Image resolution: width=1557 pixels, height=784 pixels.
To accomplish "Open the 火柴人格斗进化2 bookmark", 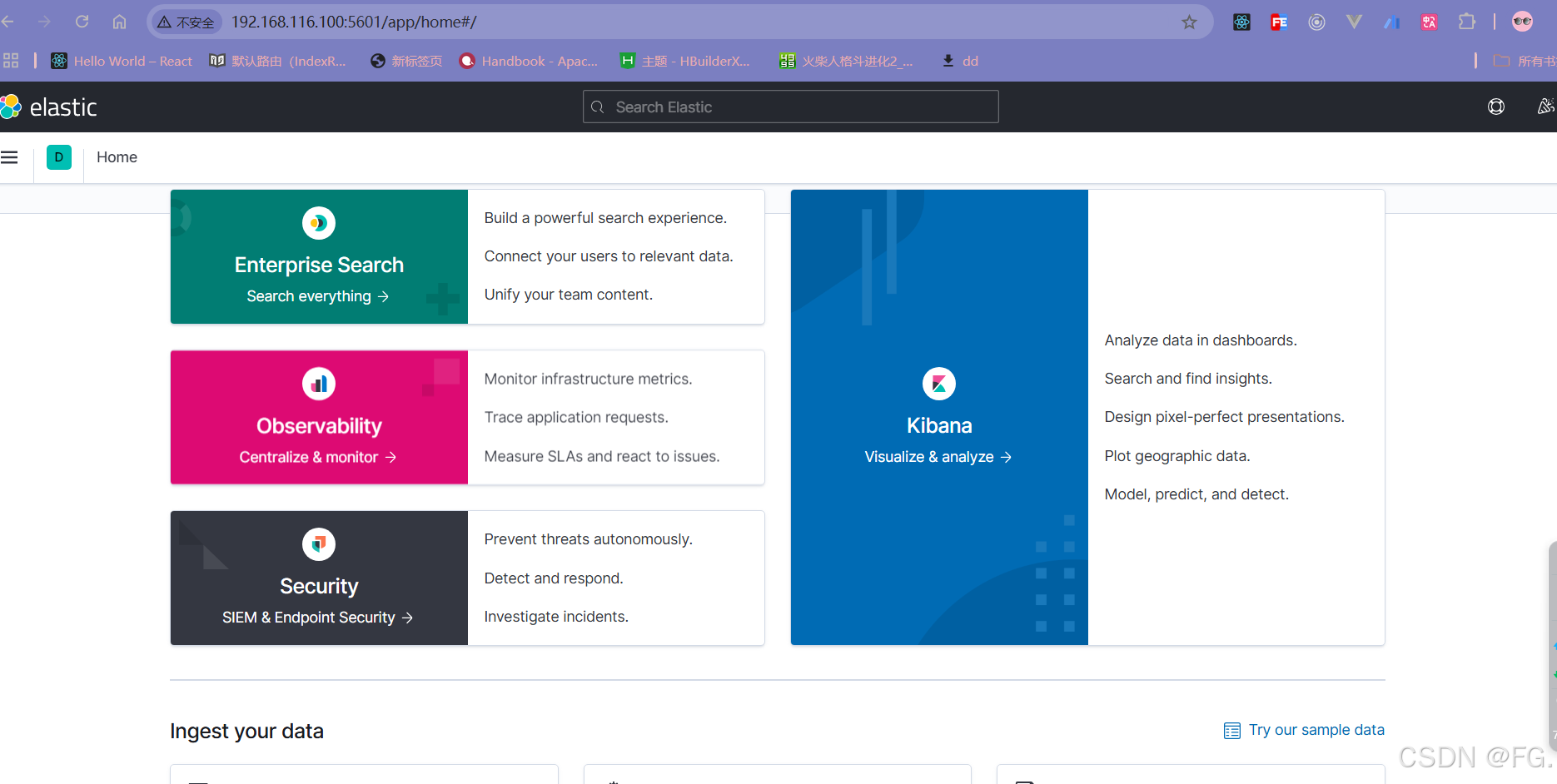I will (846, 61).
